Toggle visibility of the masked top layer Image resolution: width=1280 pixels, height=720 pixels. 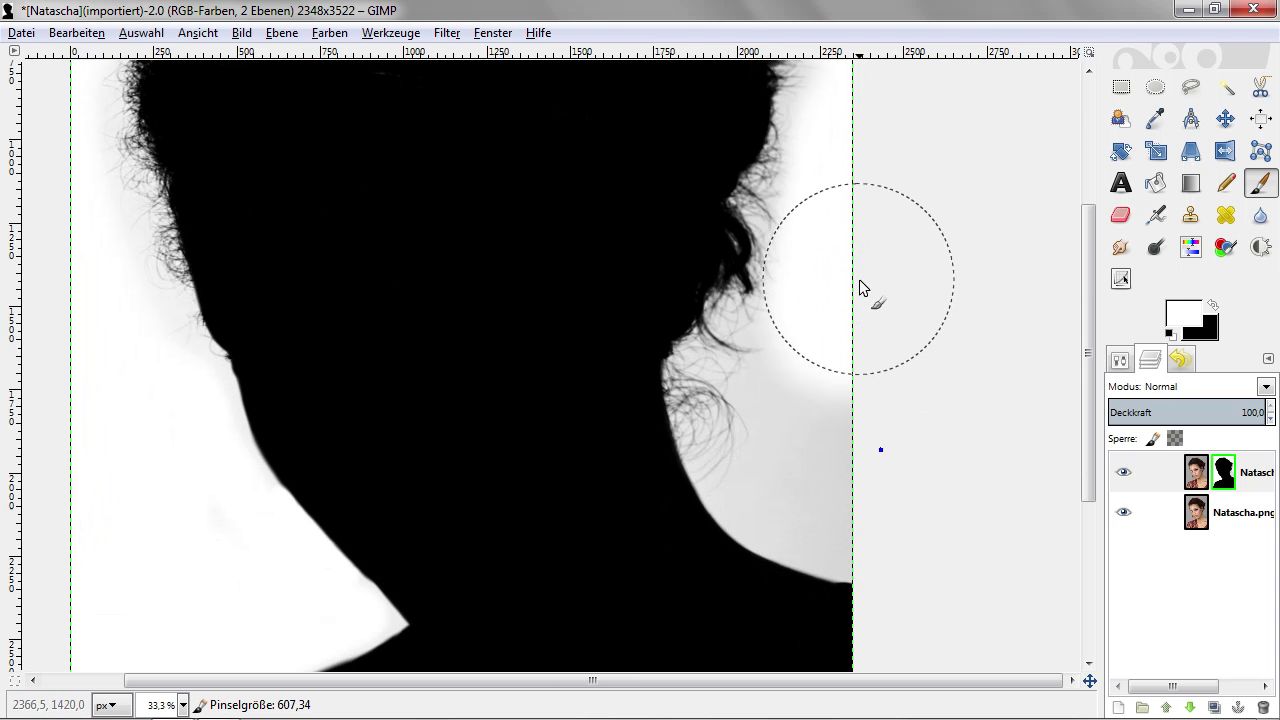click(1123, 472)
